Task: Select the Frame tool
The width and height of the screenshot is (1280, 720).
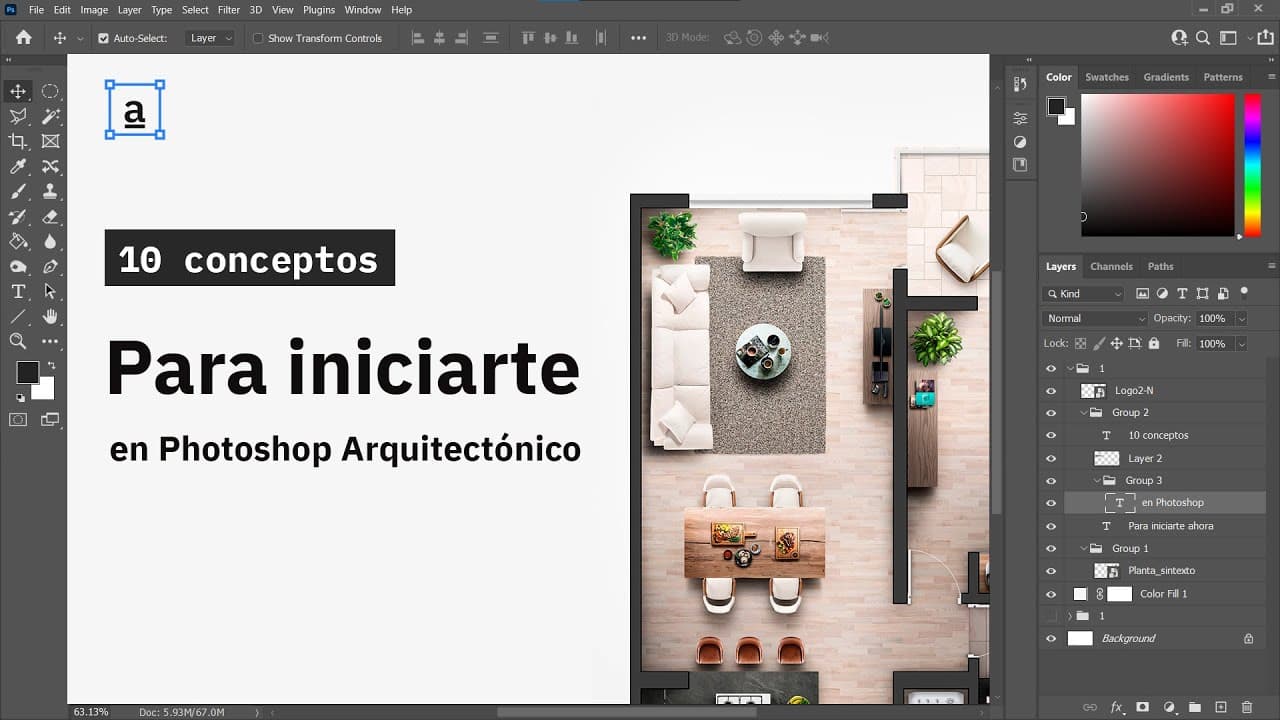Action: point(50,141)
